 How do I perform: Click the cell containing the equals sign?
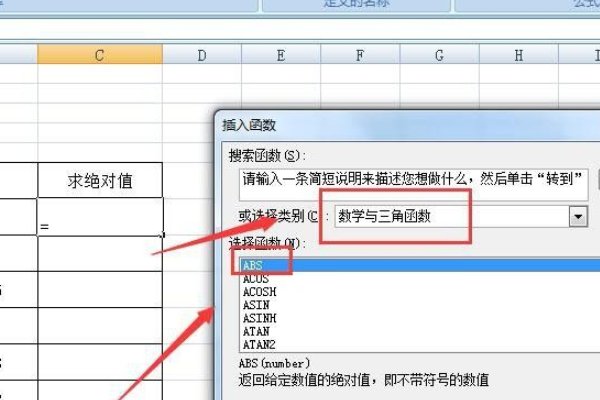point(100,217)
